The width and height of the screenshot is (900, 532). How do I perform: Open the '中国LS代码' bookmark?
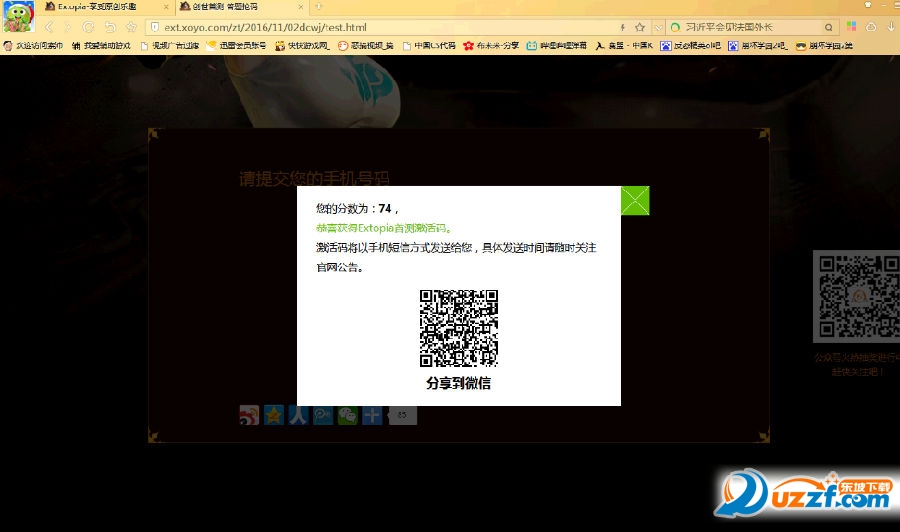(429, 46)
